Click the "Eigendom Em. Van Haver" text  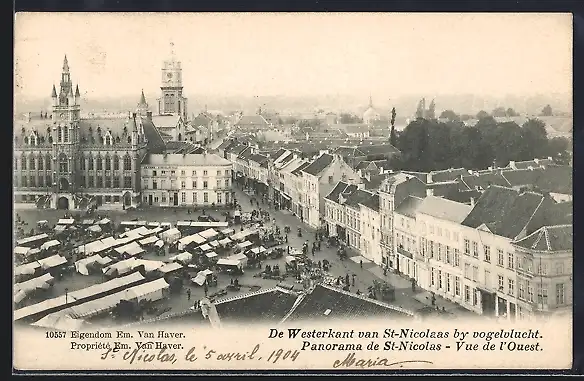point(127,334)
